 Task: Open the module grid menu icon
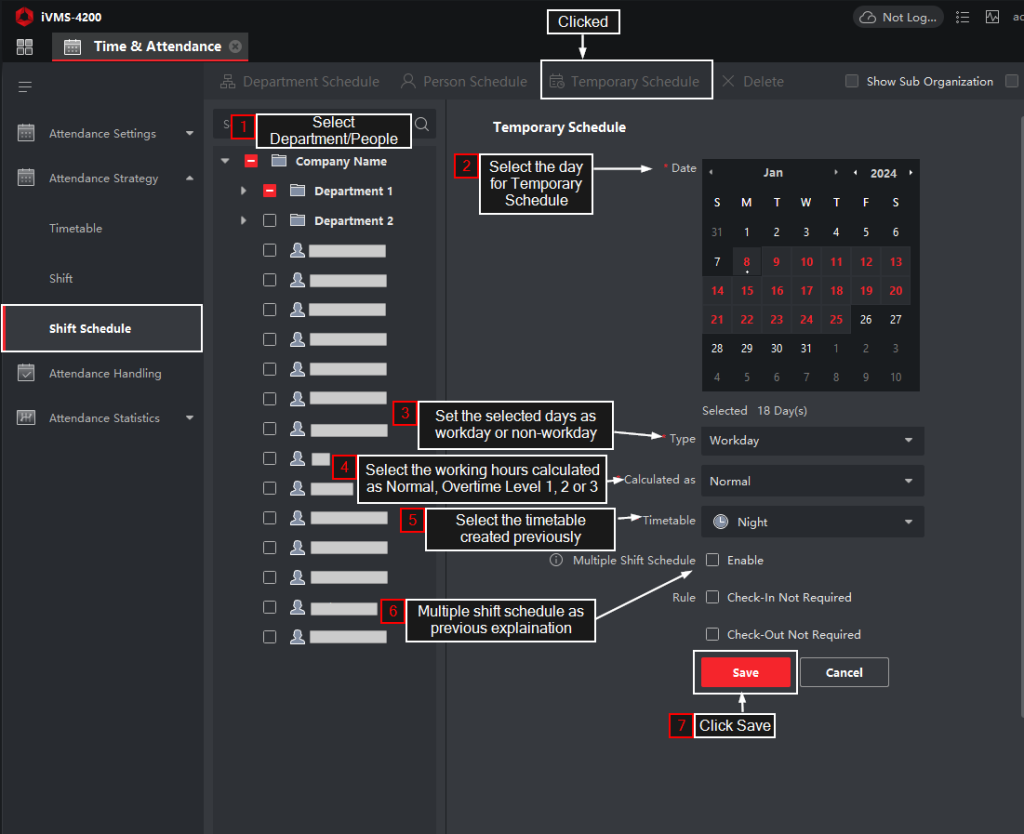(25, 46)
